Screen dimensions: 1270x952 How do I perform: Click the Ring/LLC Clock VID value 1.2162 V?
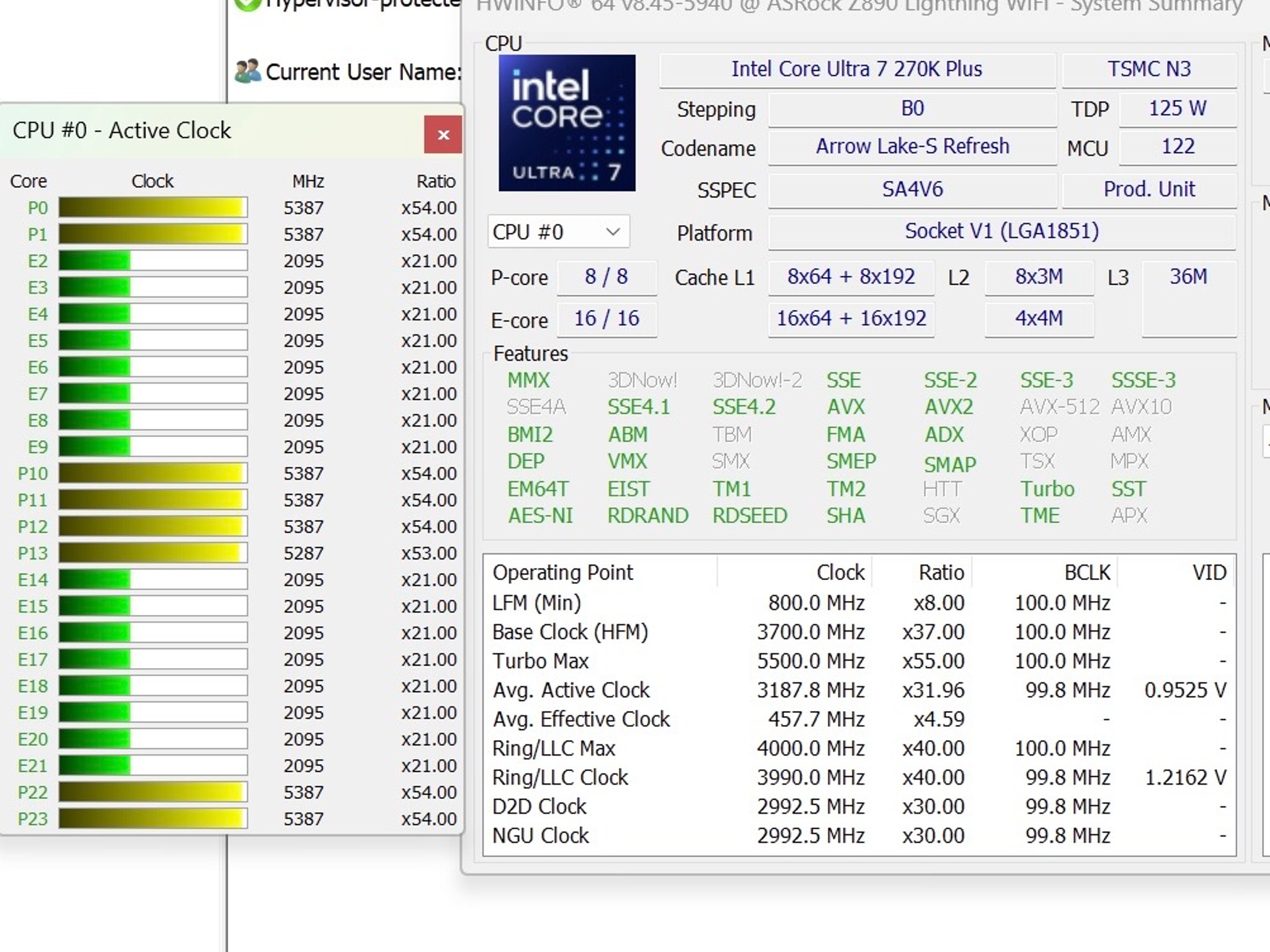pos(1186,778)
